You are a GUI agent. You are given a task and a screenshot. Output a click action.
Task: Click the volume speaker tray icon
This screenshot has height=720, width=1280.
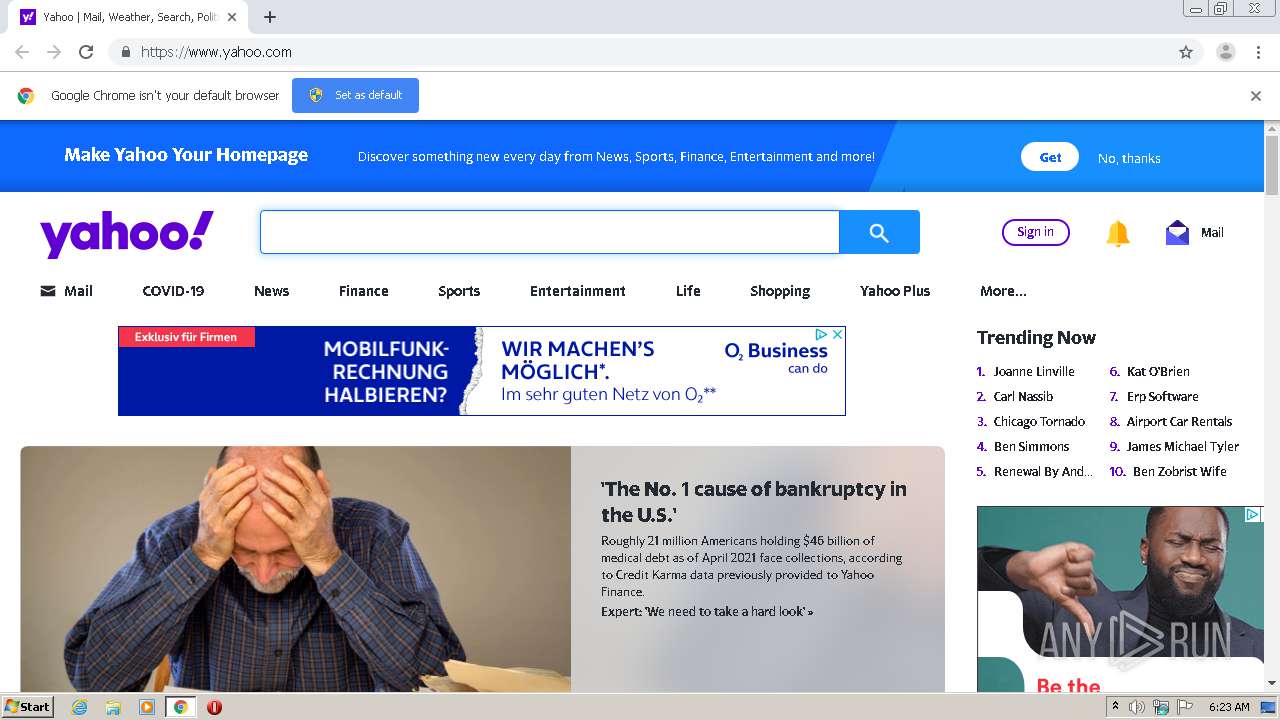(1137, 707)
